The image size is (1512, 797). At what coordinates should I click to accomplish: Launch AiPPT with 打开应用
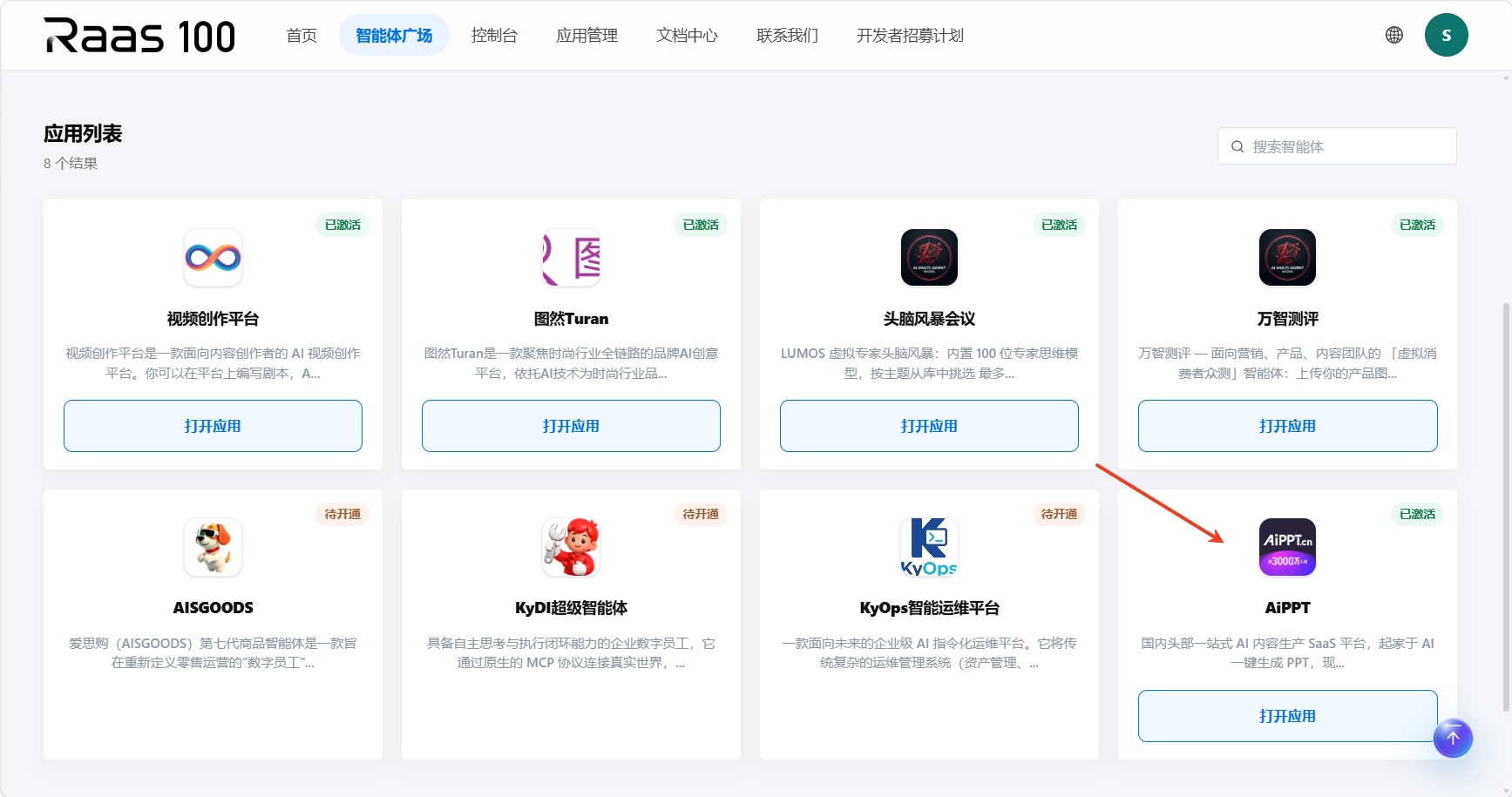click(x=1287, y=716)
